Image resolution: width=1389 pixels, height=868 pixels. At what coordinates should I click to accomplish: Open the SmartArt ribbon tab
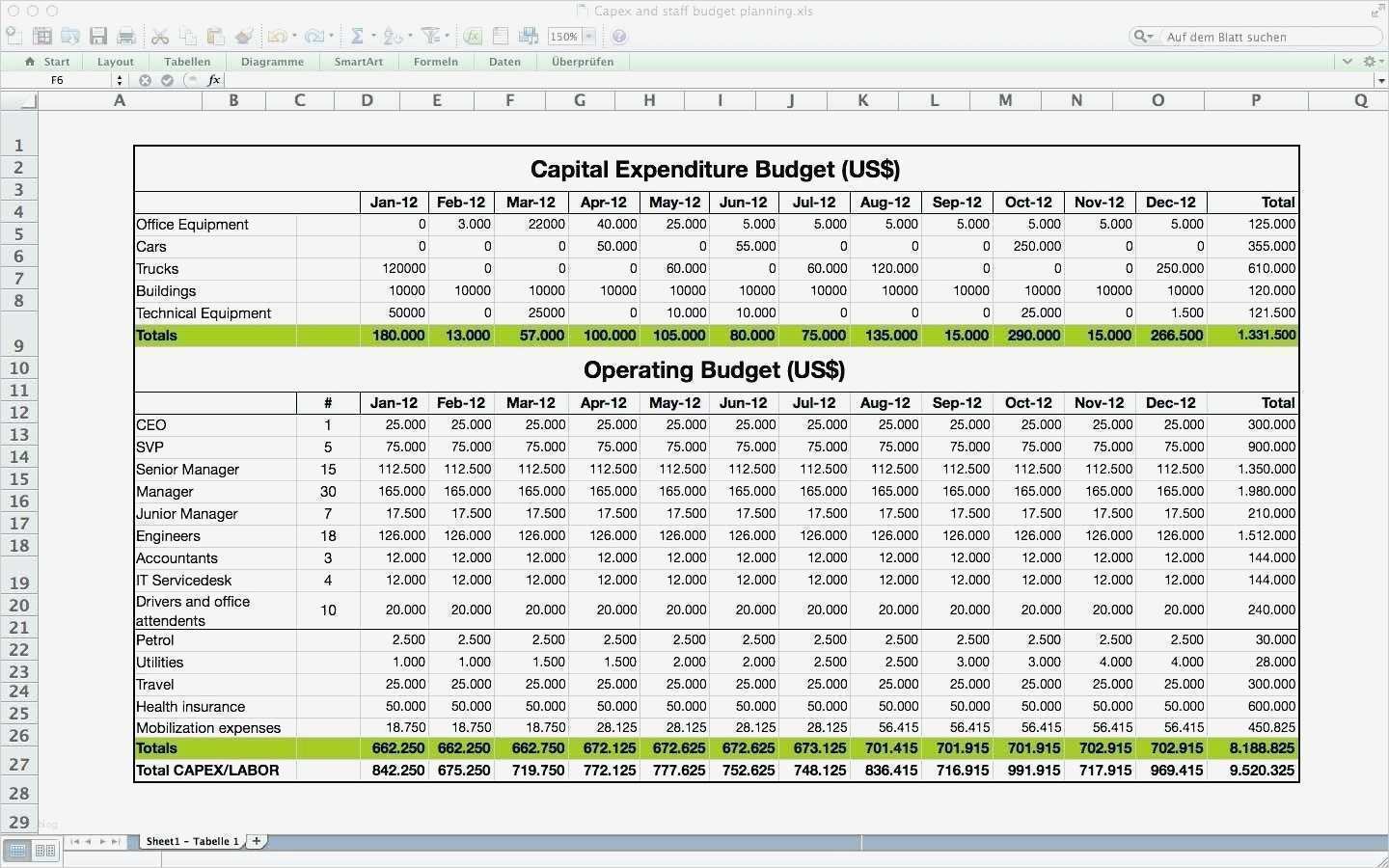[359, 62]
